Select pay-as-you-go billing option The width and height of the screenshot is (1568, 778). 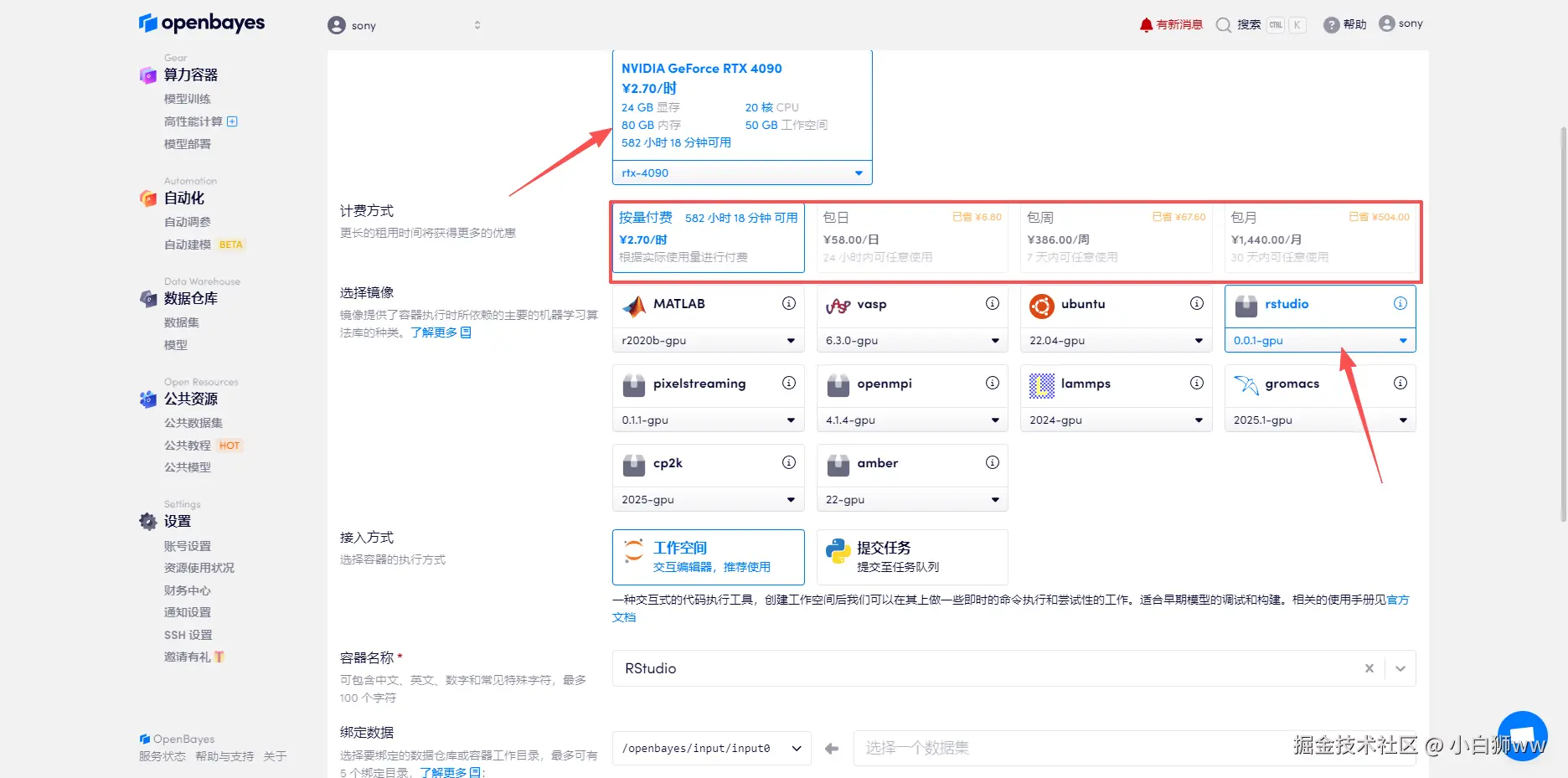click(x=709, y=238)
